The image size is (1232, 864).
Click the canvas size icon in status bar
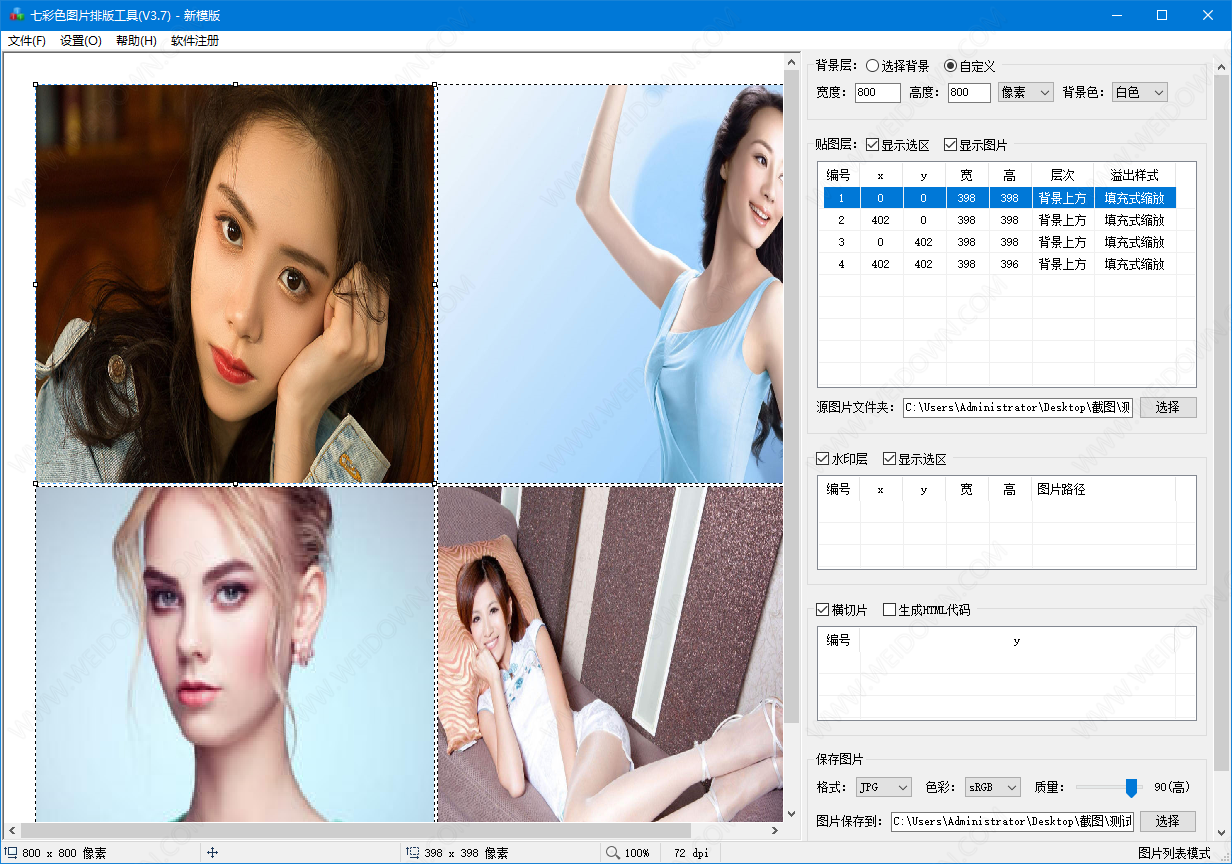pyautogui.click(x=11, y=853)
